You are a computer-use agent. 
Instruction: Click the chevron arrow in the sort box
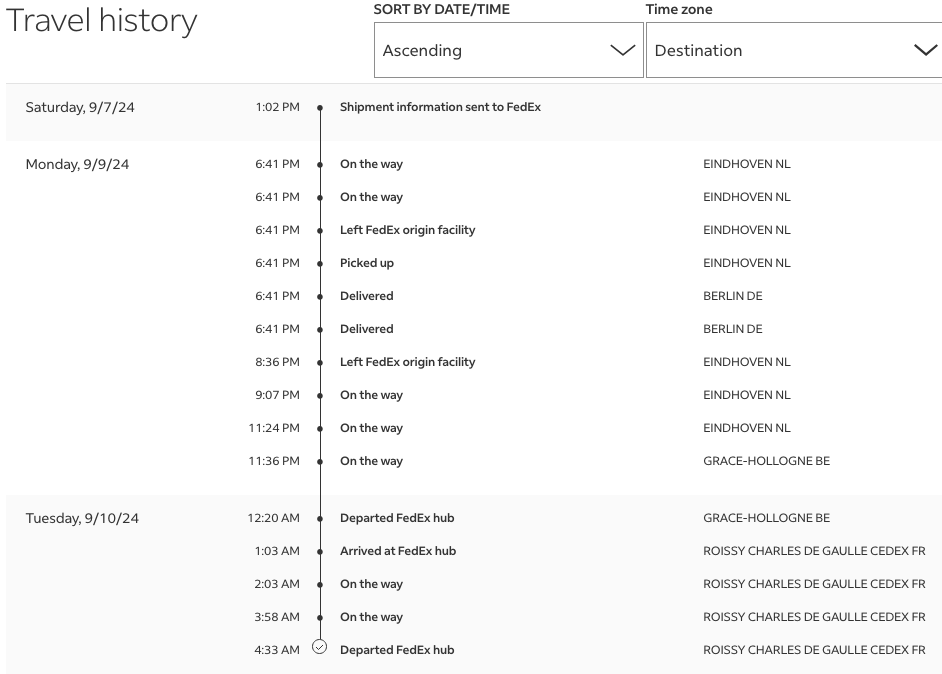point(622,51)
